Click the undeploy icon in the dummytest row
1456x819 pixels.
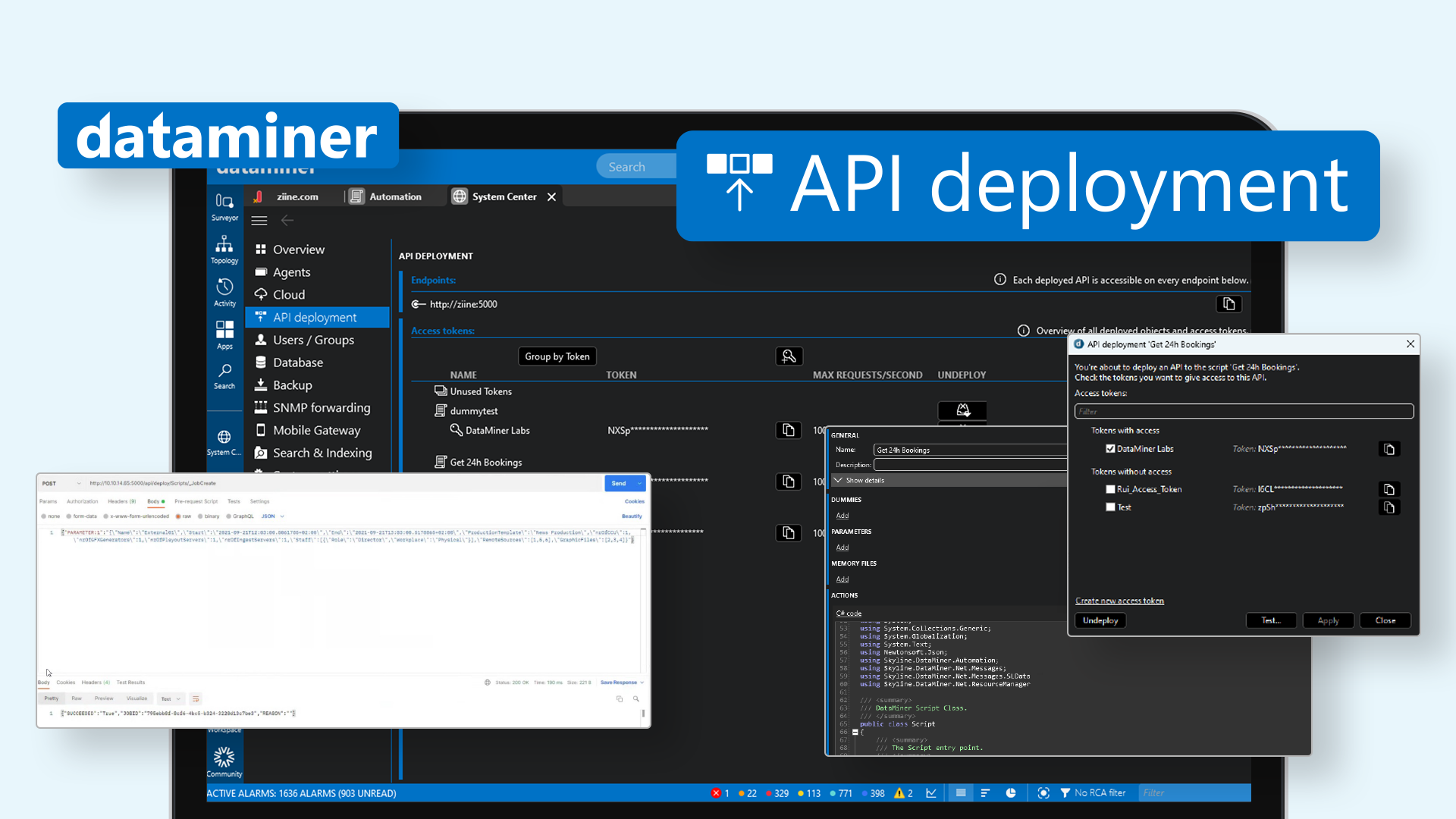point(963,410)
